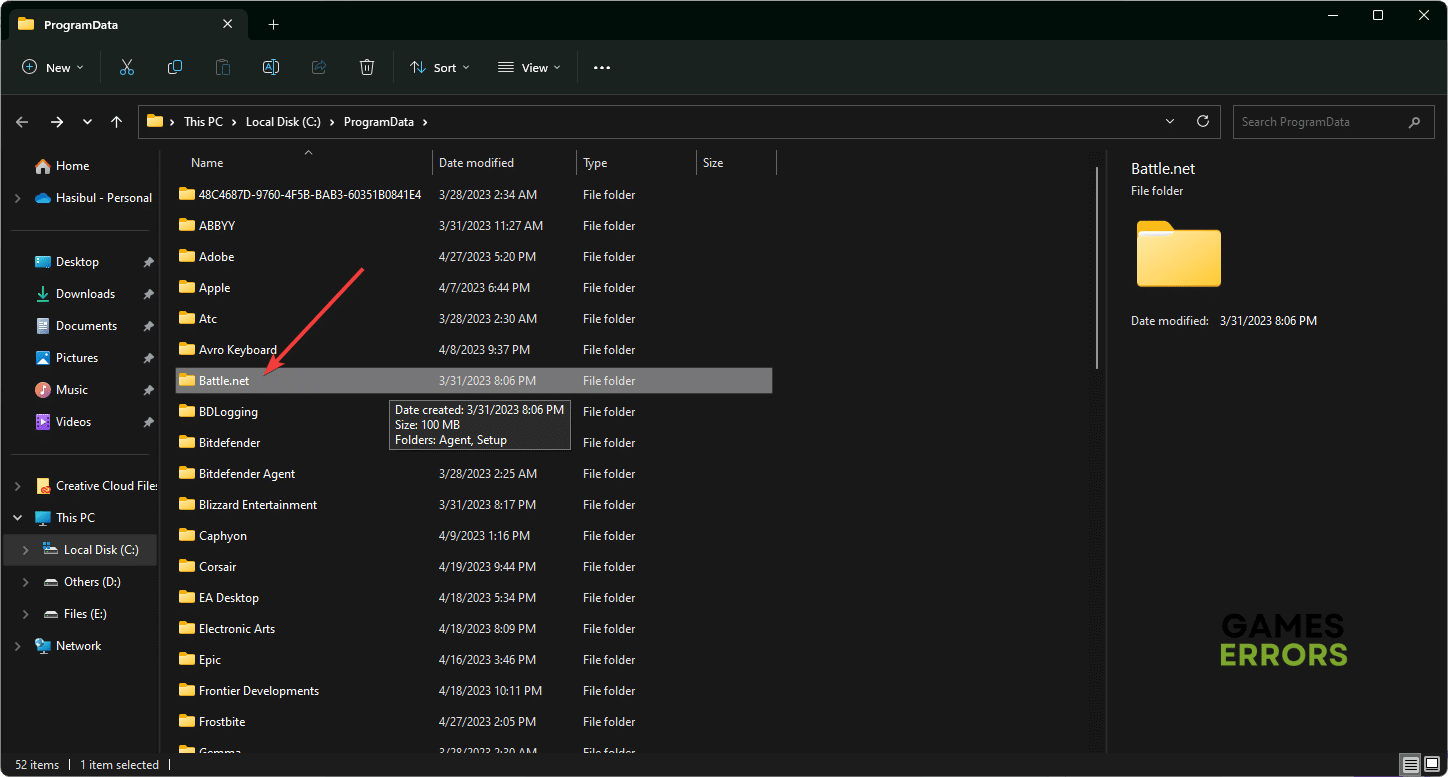Navigate back with the Back arrow

(23, 122)
